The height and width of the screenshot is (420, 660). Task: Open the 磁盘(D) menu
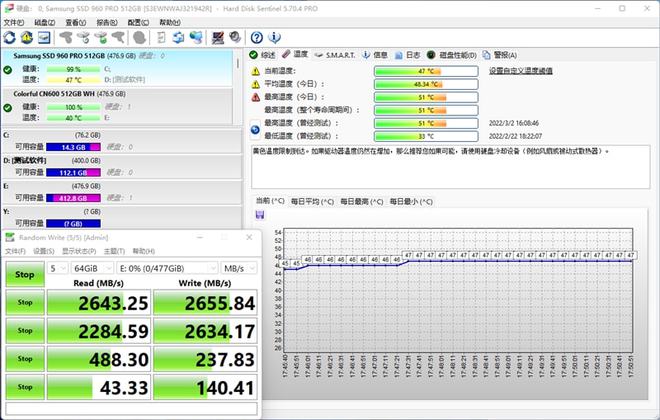[45, 22]
